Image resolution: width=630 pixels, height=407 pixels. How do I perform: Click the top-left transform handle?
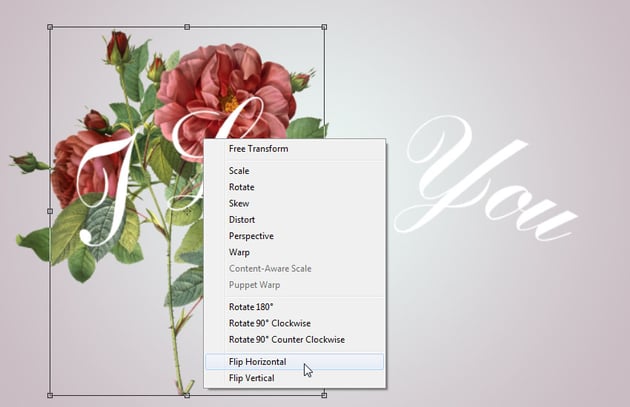[x=50, y=27]
